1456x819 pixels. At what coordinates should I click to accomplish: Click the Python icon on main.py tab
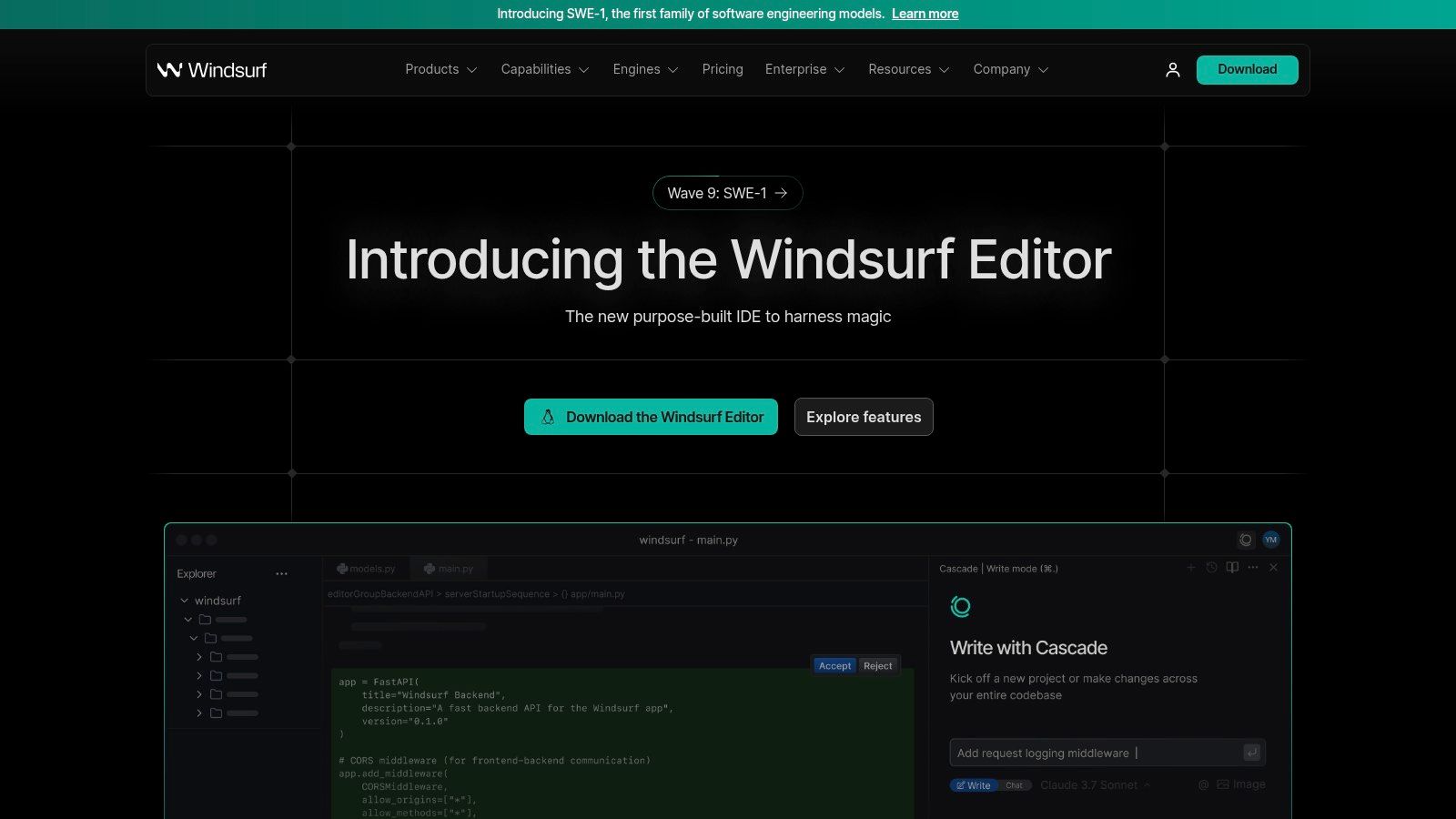click(430, 569)
